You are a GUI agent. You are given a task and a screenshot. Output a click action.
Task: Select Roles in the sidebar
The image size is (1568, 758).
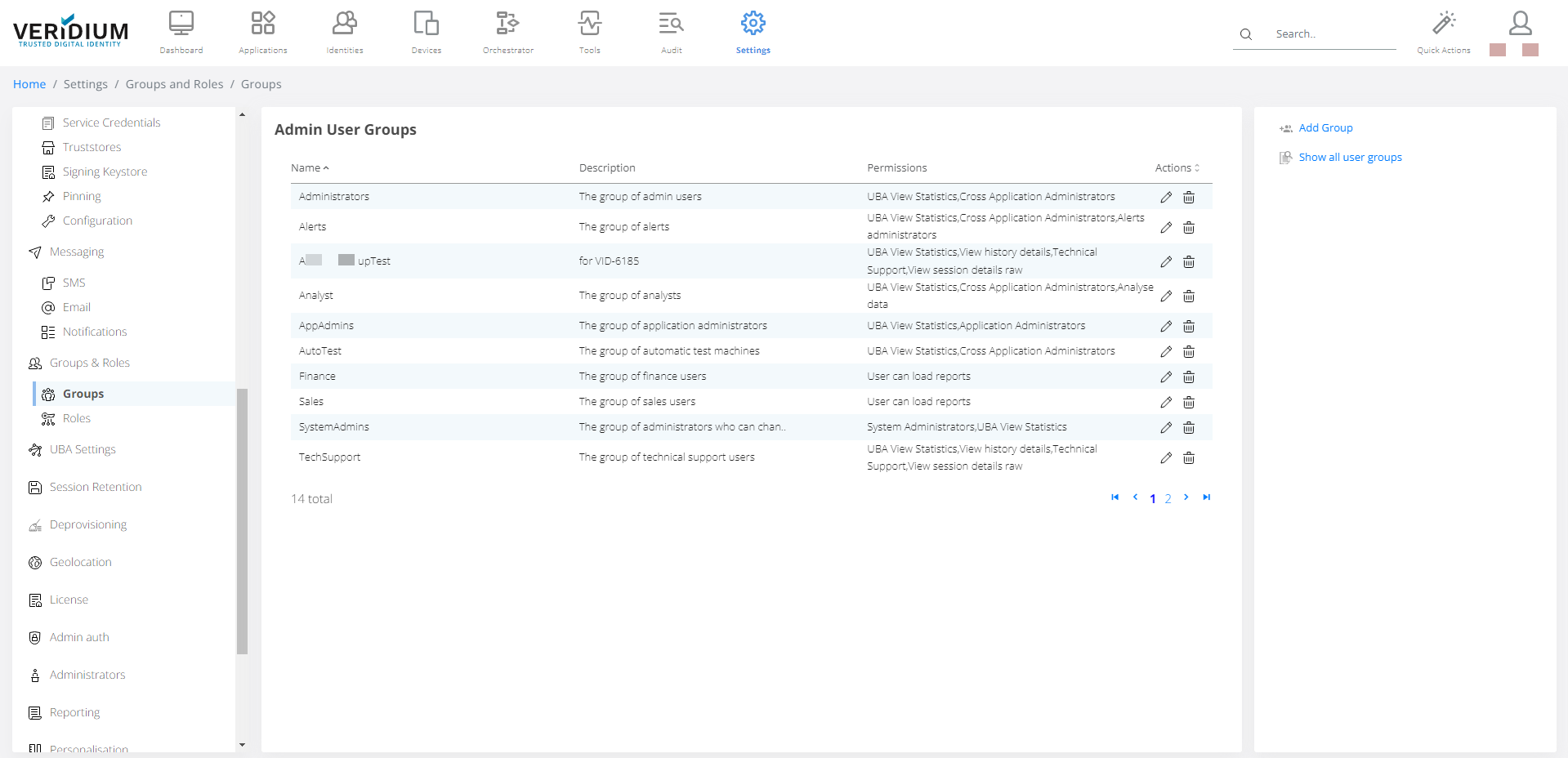(x=76, y=418)
